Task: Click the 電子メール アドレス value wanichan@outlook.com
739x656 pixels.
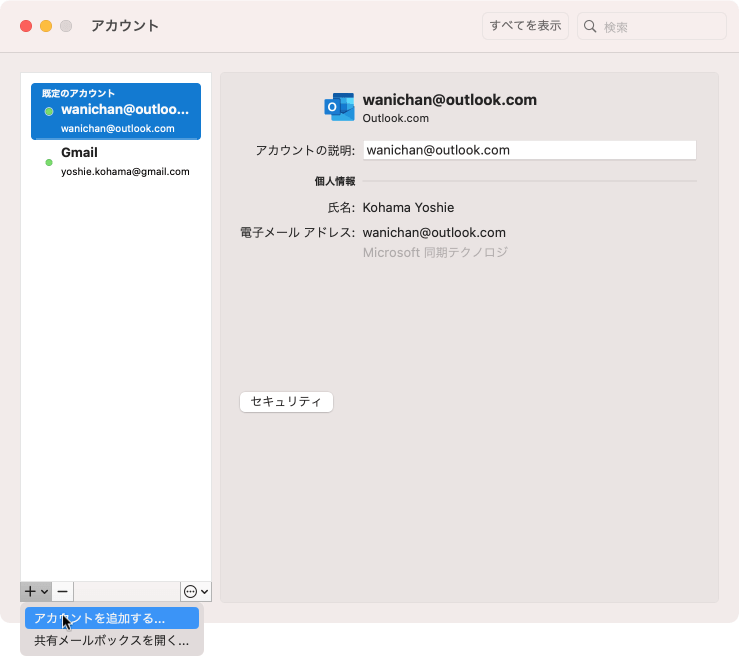Action: click(x=434, y=233)
